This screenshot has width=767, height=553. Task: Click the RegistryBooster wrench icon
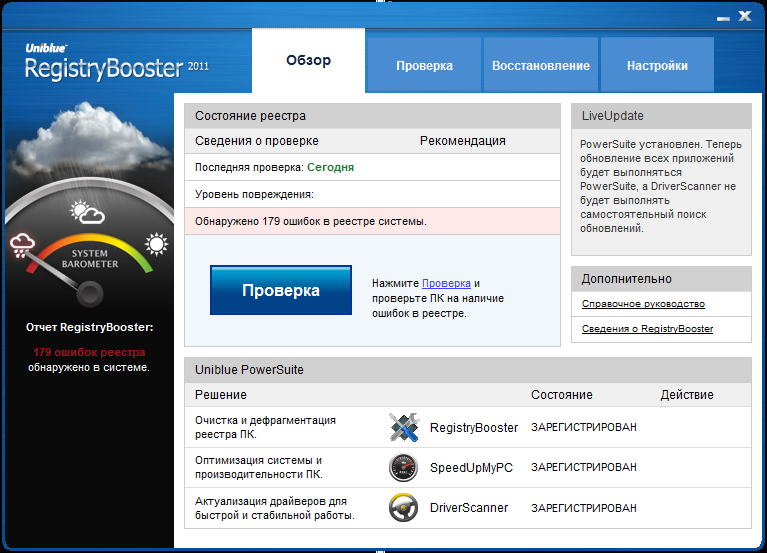click(404, 427)
